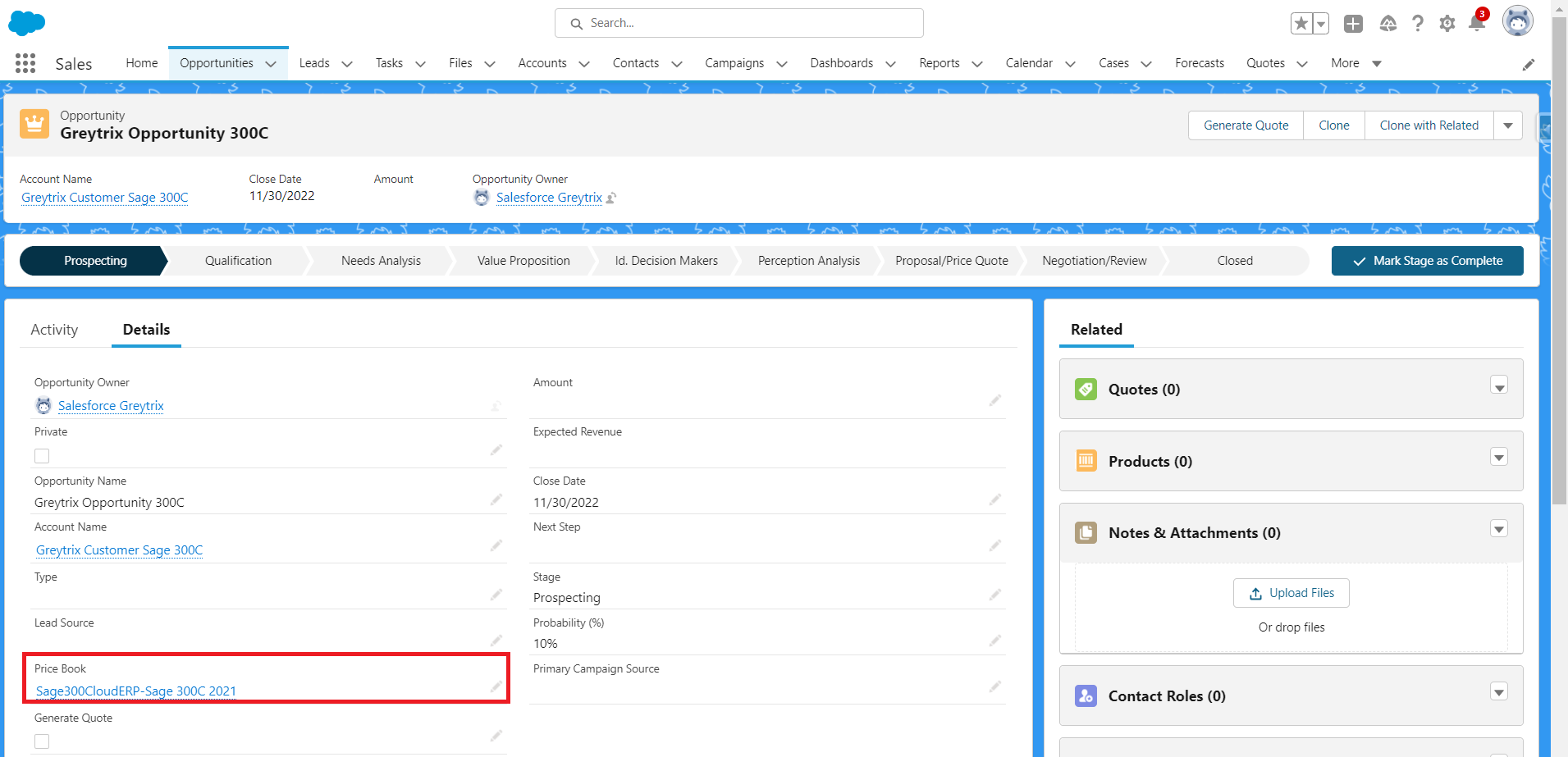Expand the Reports tab dropdown chevron
Screen dimensions: 1568x757
pos(977,64)
